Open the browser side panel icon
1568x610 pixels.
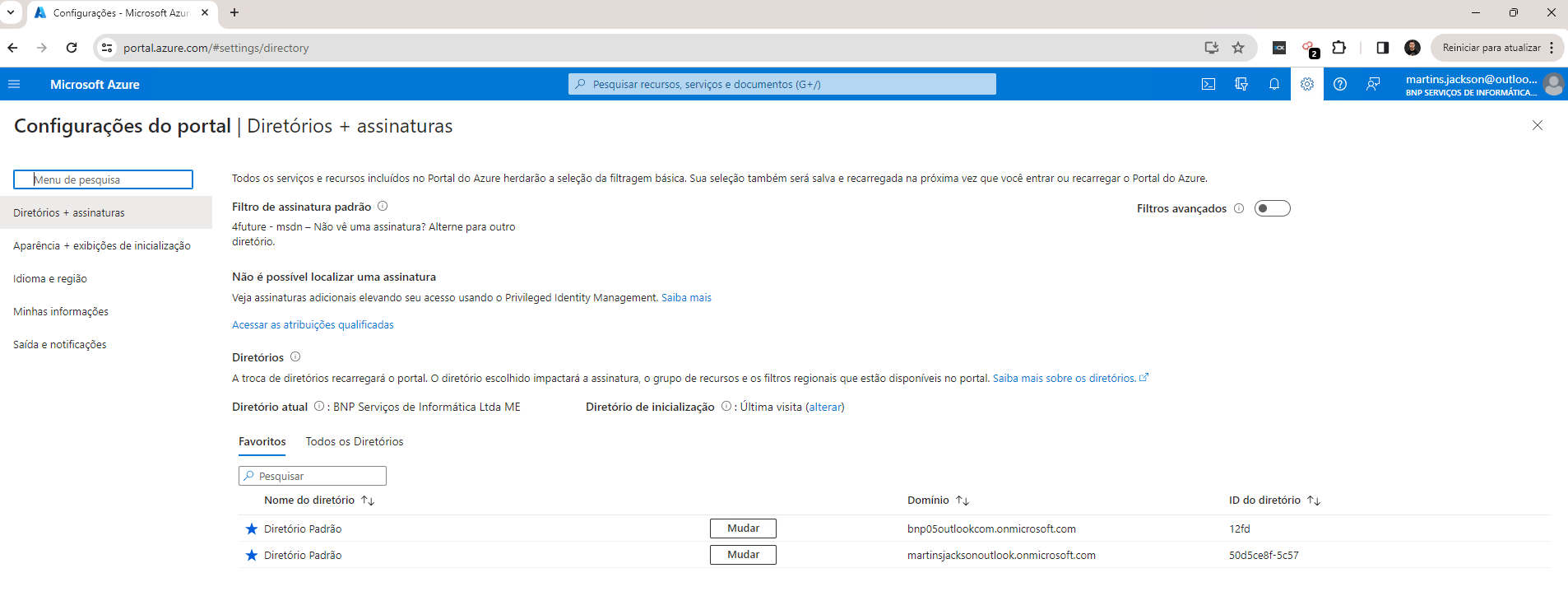pos(1383,48)
